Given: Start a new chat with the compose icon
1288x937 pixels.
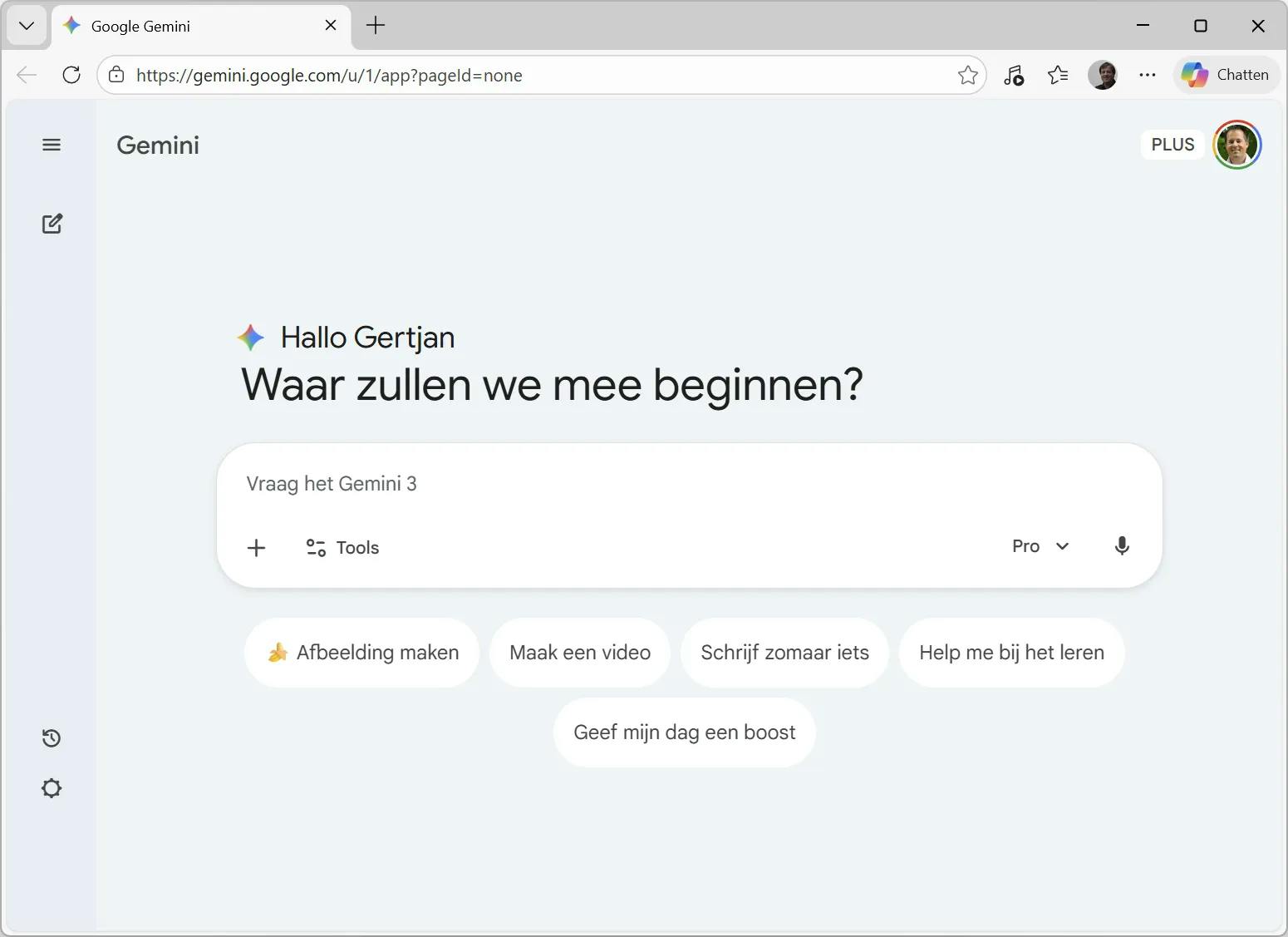Looking at the screenshot, I should pyautogui.click(x=52, y=224).
